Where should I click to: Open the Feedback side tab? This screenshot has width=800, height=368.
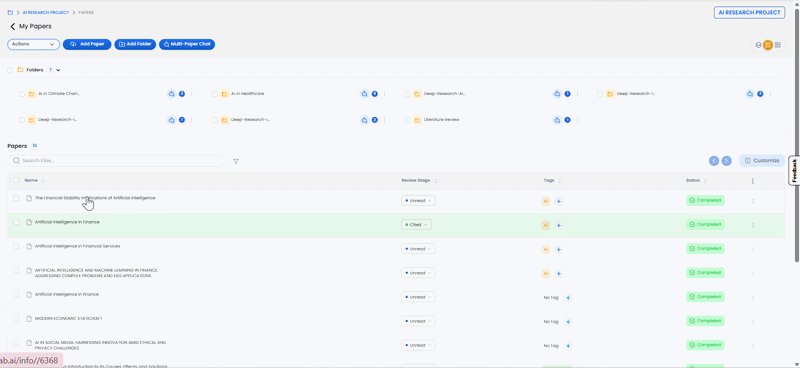(794, 170)
